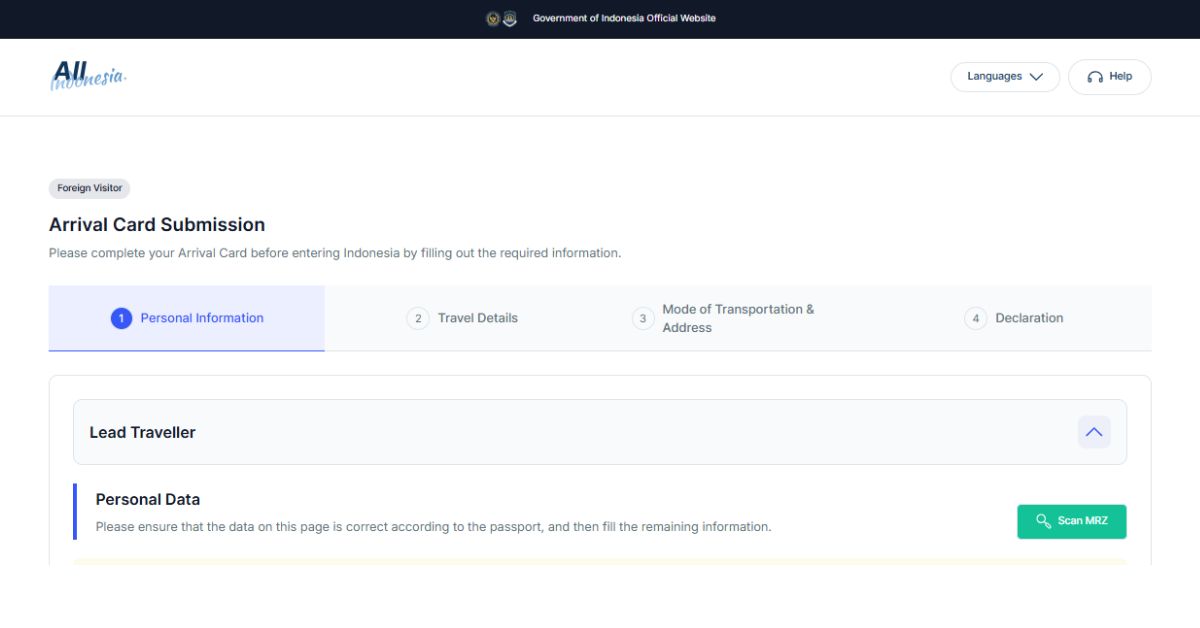Click the Foreign Visitor badge

(x=90, y=188)
